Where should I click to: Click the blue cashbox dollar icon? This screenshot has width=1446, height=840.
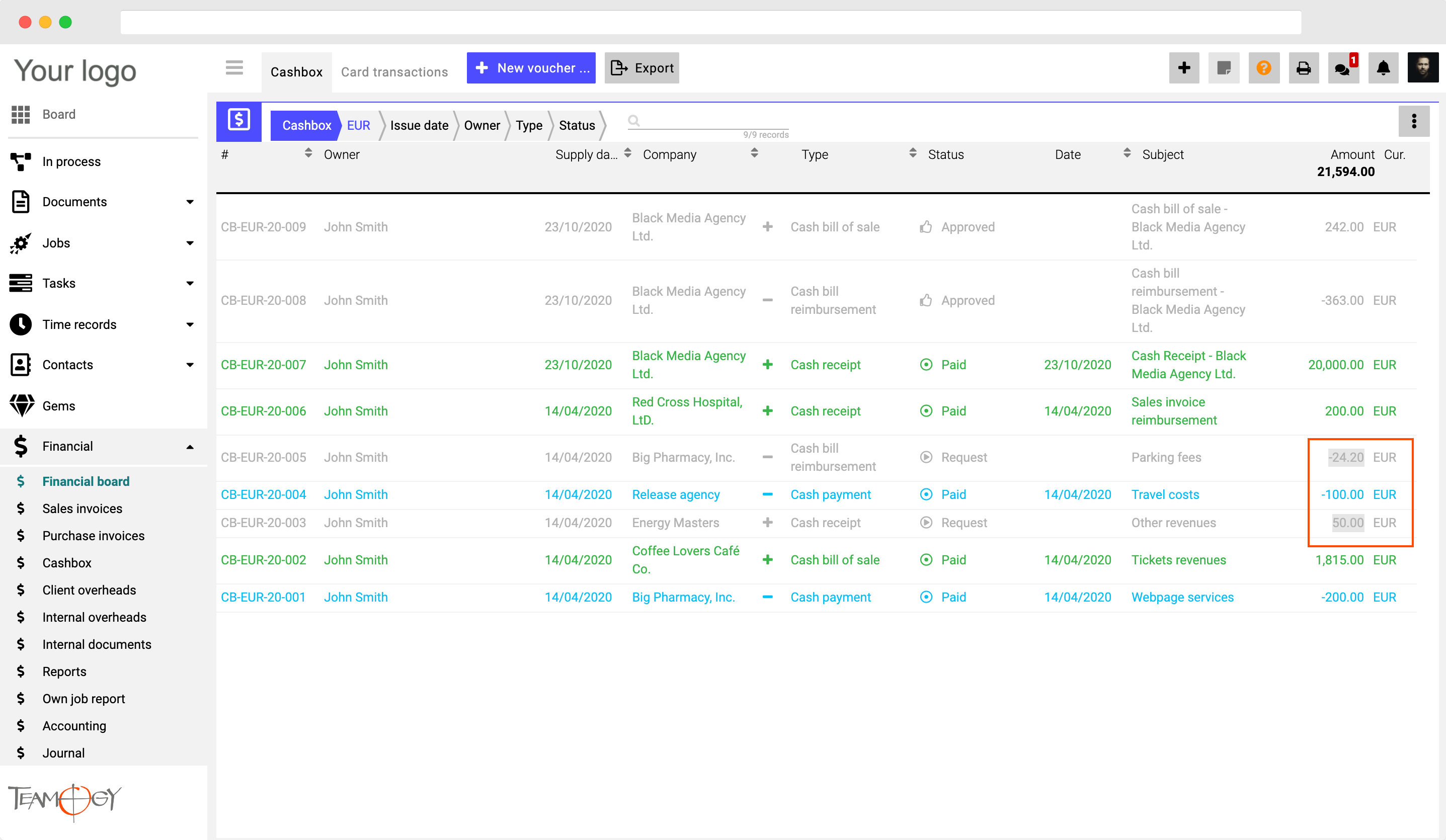[x=238, y=121]
